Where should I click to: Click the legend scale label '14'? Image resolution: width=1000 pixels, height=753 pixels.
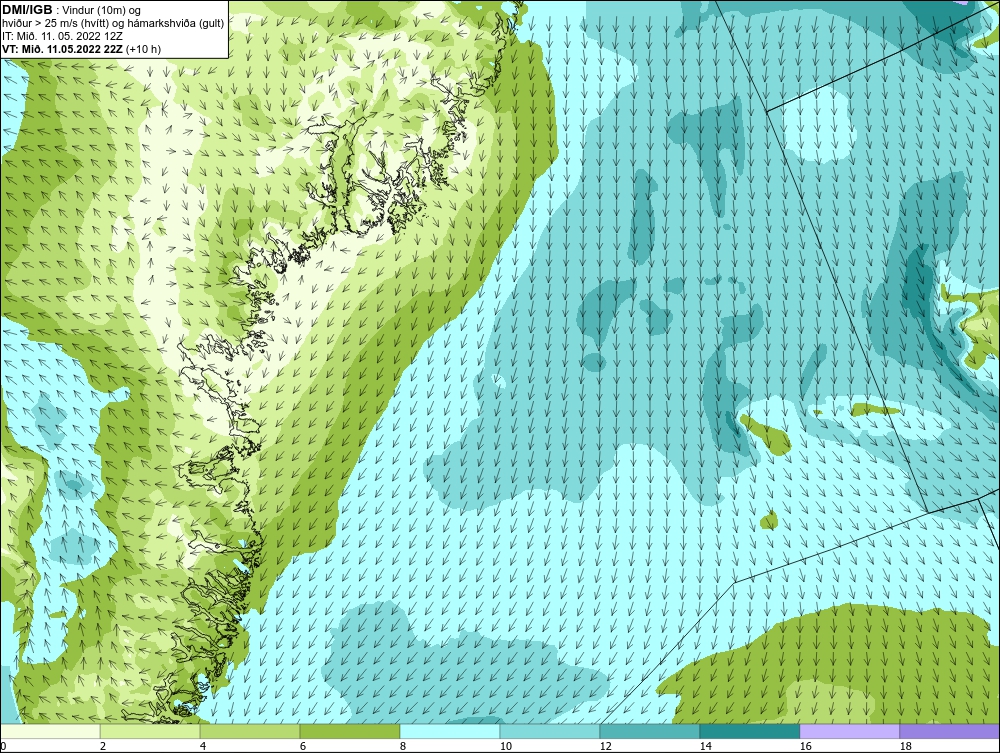coord(705,746)
